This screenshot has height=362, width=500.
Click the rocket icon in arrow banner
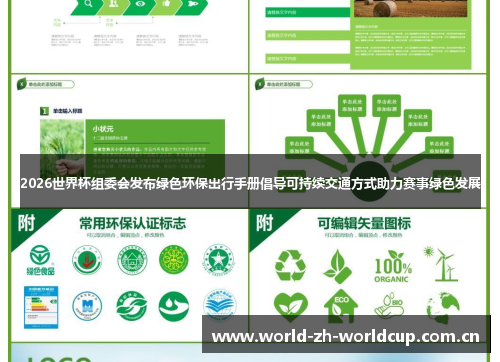click(x=193, y=5)
